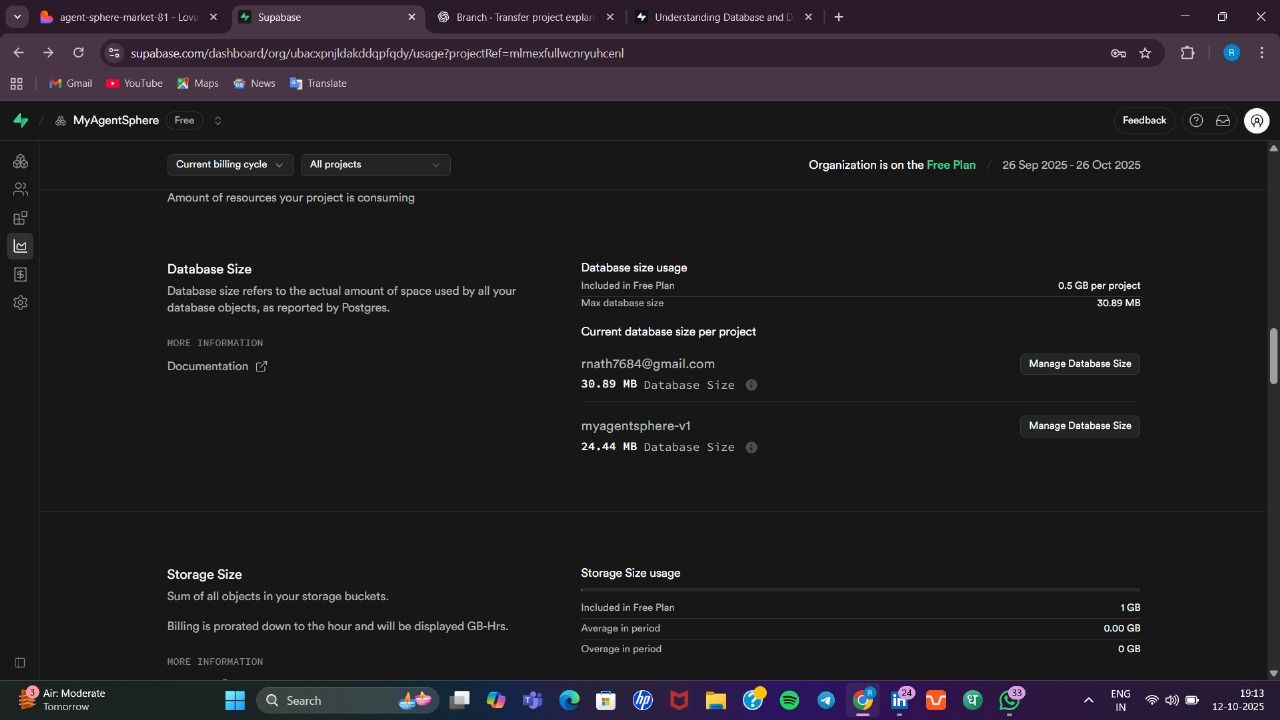Open the saved passwords key icon

(x=1118, y=53)
